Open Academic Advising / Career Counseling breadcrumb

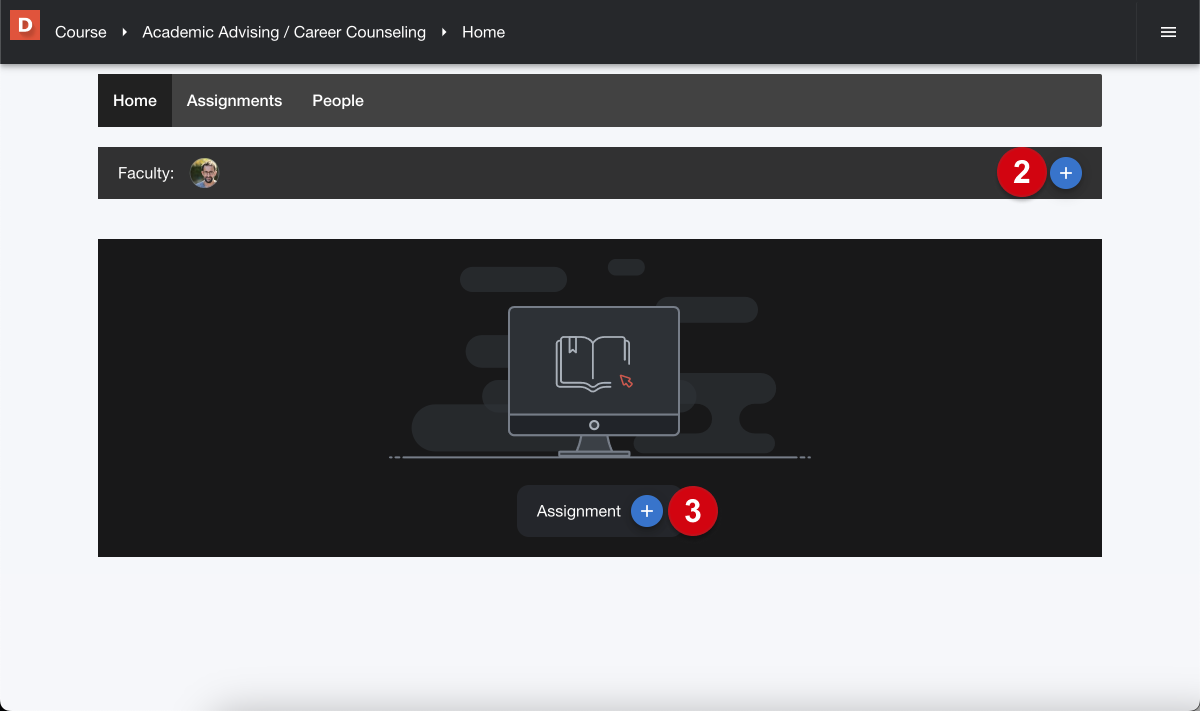pos(284,32)
